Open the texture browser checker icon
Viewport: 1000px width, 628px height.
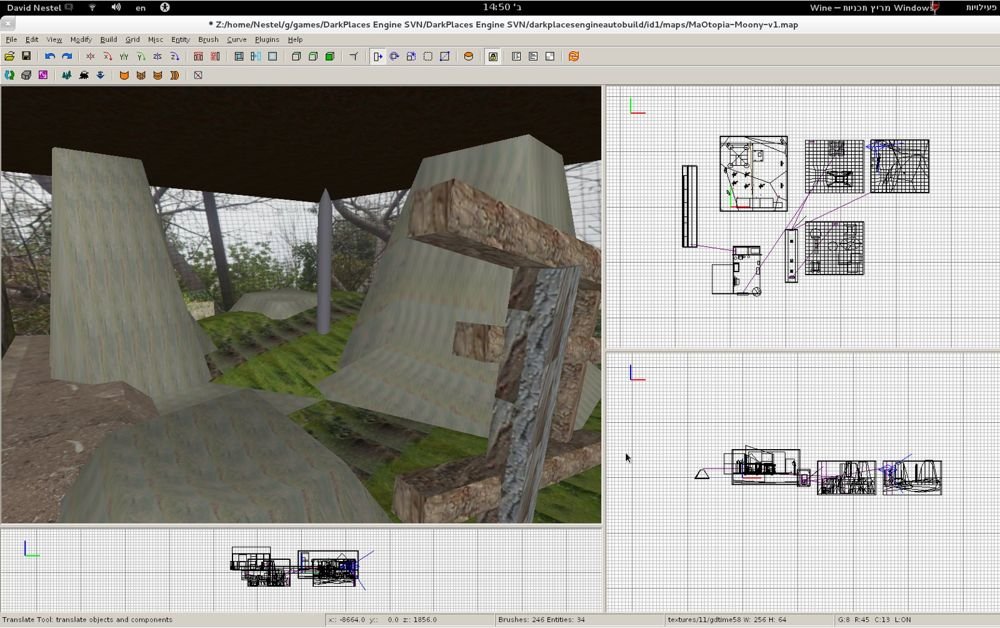550,56
